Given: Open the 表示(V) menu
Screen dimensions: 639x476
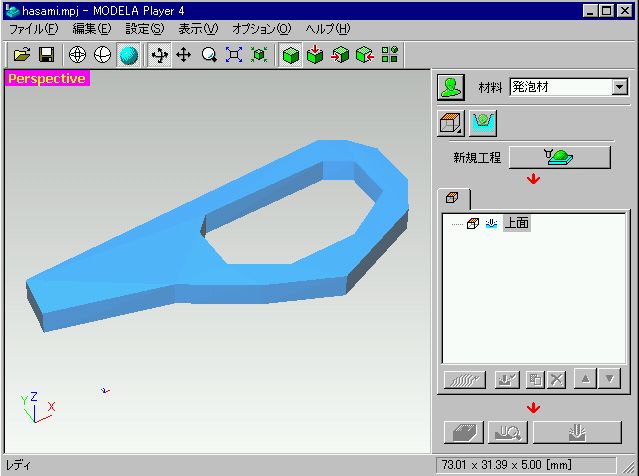Looking at the screenshot, I should (x=197, y=29).
